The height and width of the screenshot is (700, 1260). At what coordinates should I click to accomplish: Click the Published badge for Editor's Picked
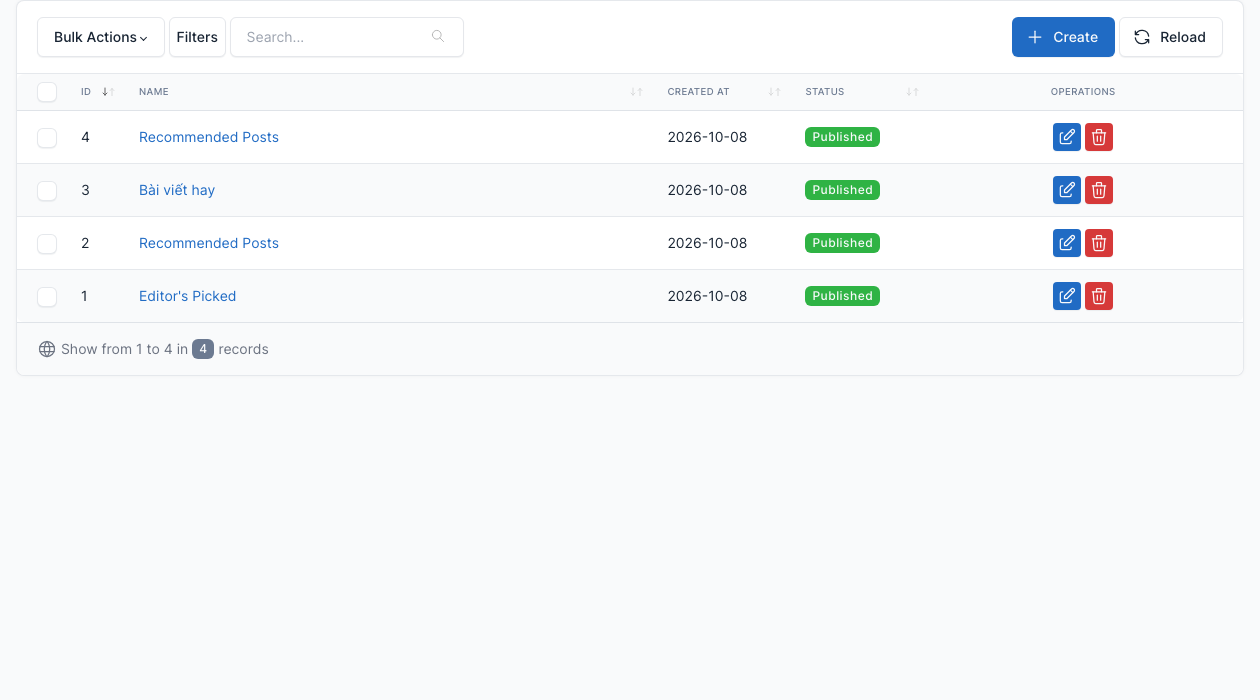coord(842,296)
